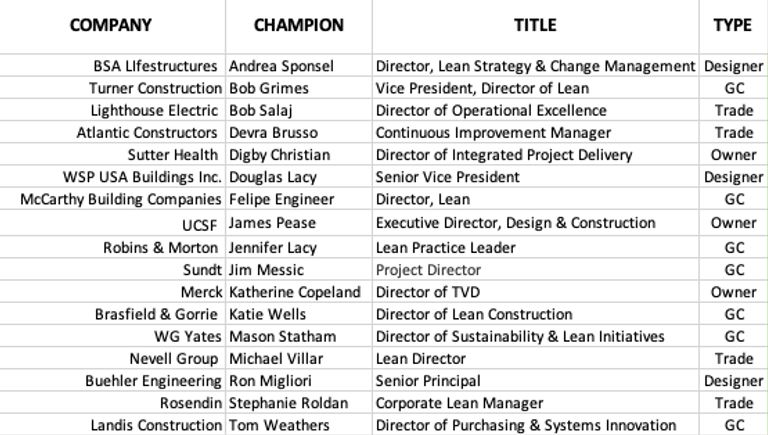Select the McCarthy Building Companies cell
Viewport: 768px width, 435px height.
point(121,199)
